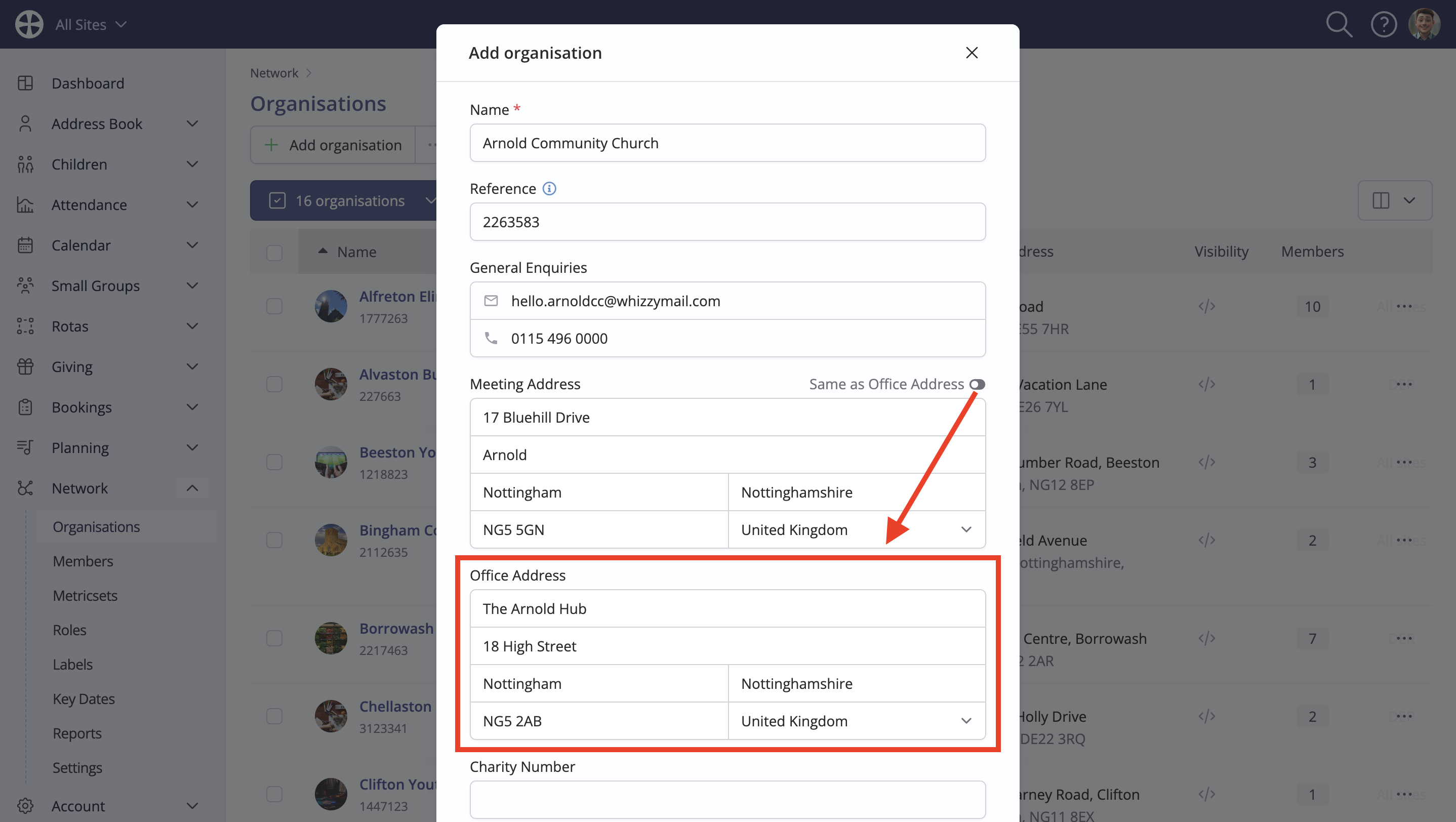1456x822 pixels.
Task: Open the Members submenu item
Action: pos(83,561)
